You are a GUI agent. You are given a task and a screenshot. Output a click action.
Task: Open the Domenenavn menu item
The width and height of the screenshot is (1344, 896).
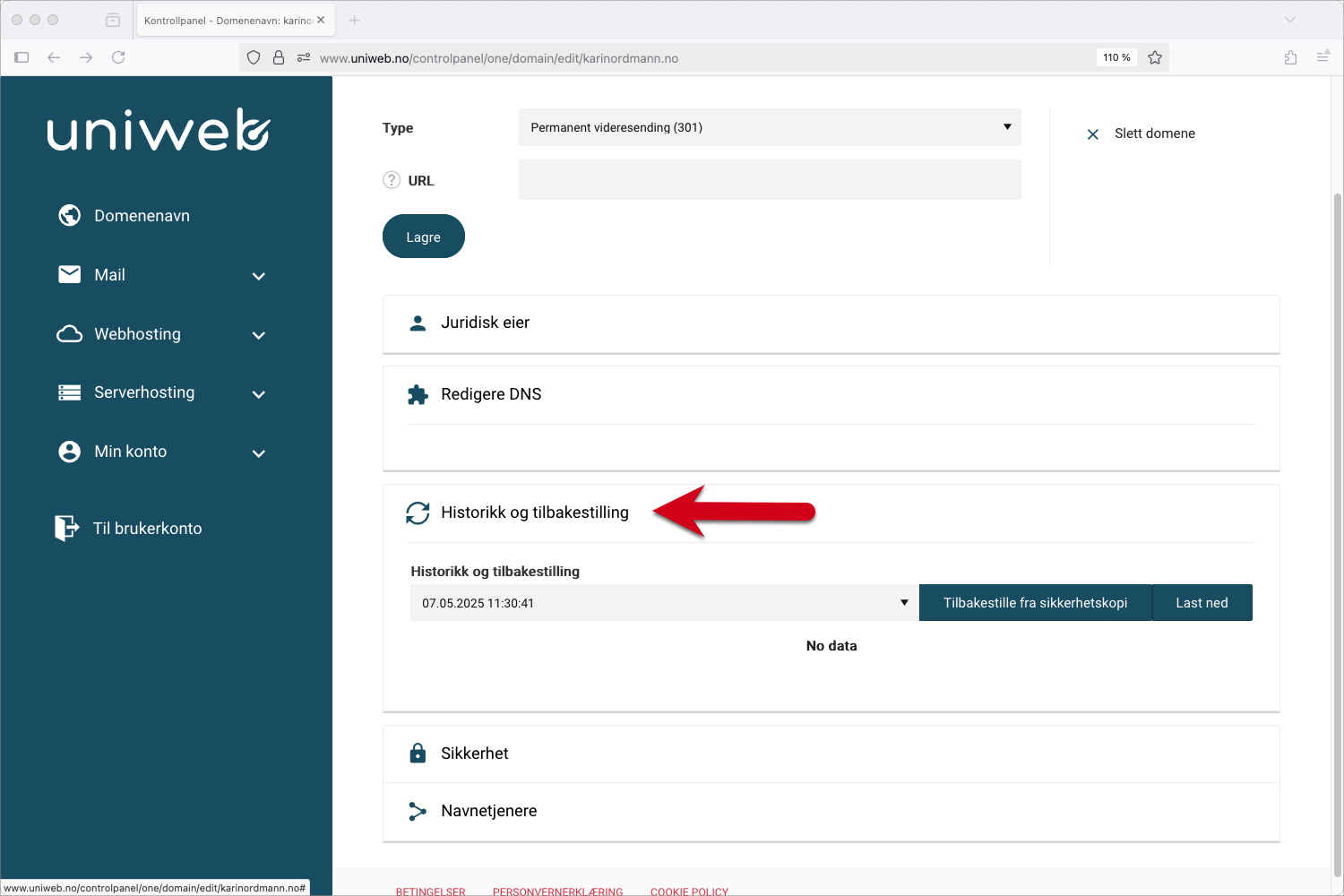(142, 216)
